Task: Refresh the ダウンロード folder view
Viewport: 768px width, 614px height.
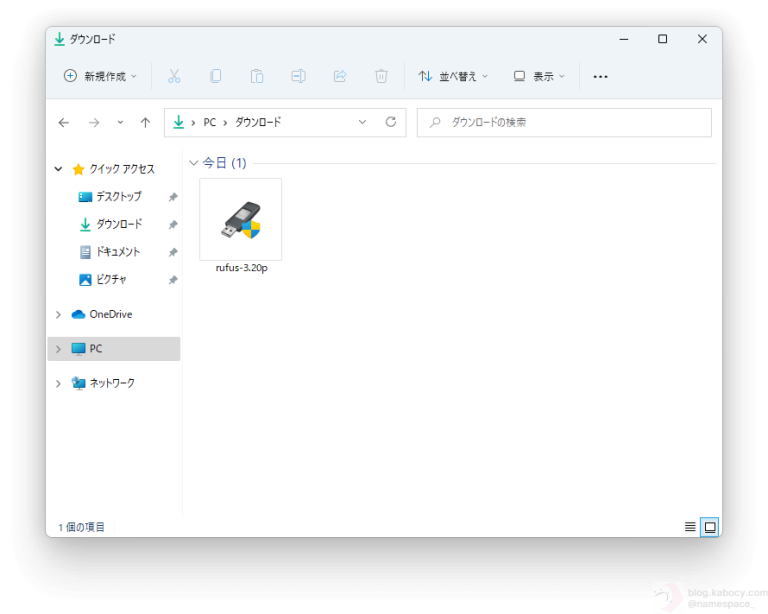Action: [x=391, y=122]
